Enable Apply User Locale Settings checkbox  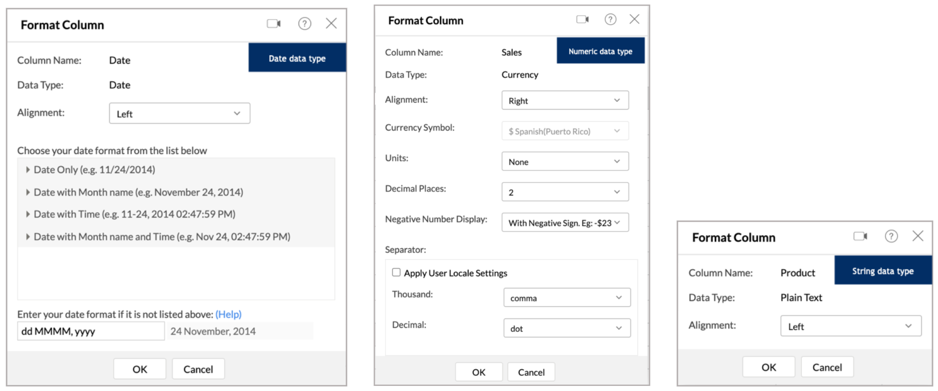click(x=396, y=273)
